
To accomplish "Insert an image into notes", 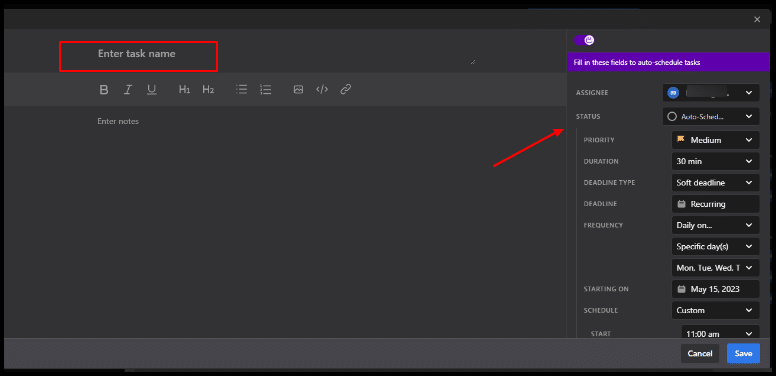I will tap(298, 90).
